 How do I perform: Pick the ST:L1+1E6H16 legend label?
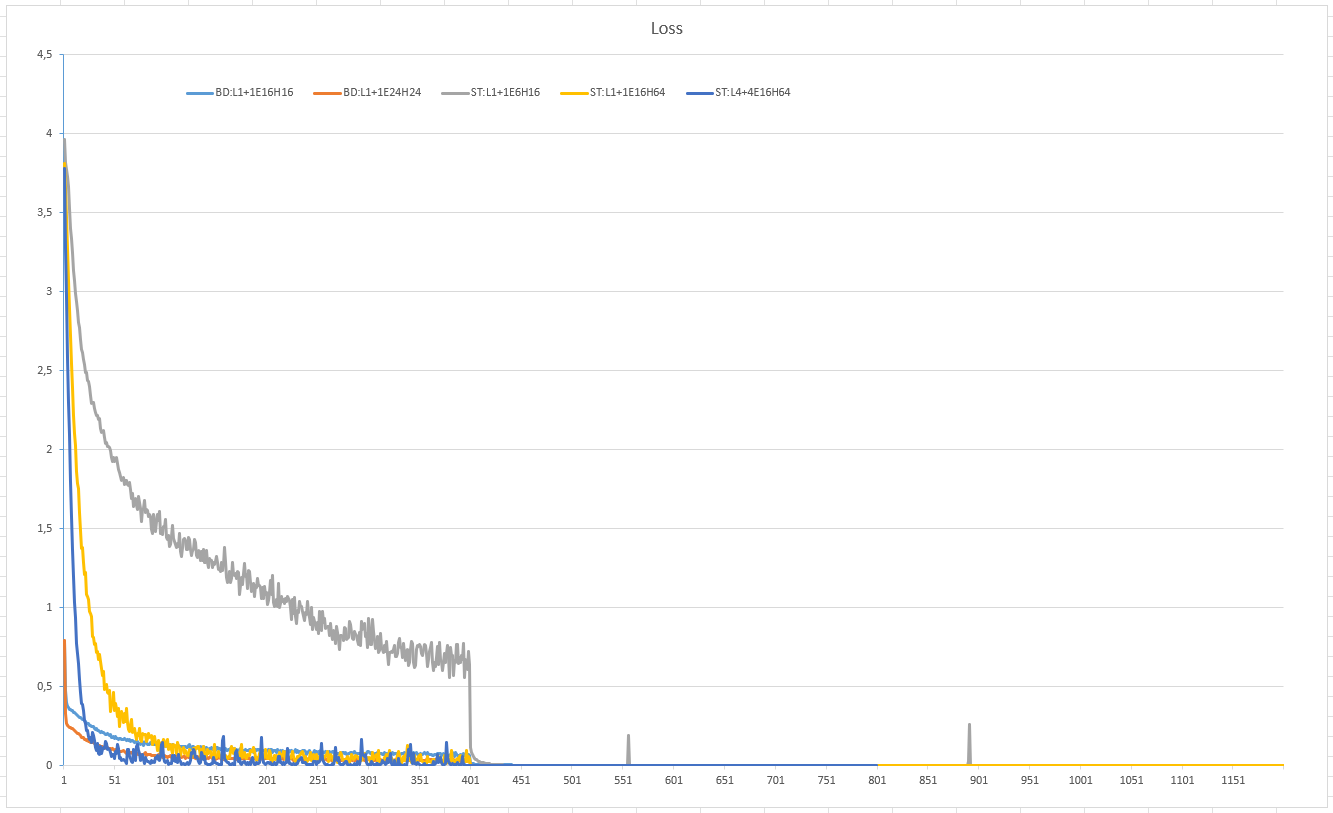[505, 93]
